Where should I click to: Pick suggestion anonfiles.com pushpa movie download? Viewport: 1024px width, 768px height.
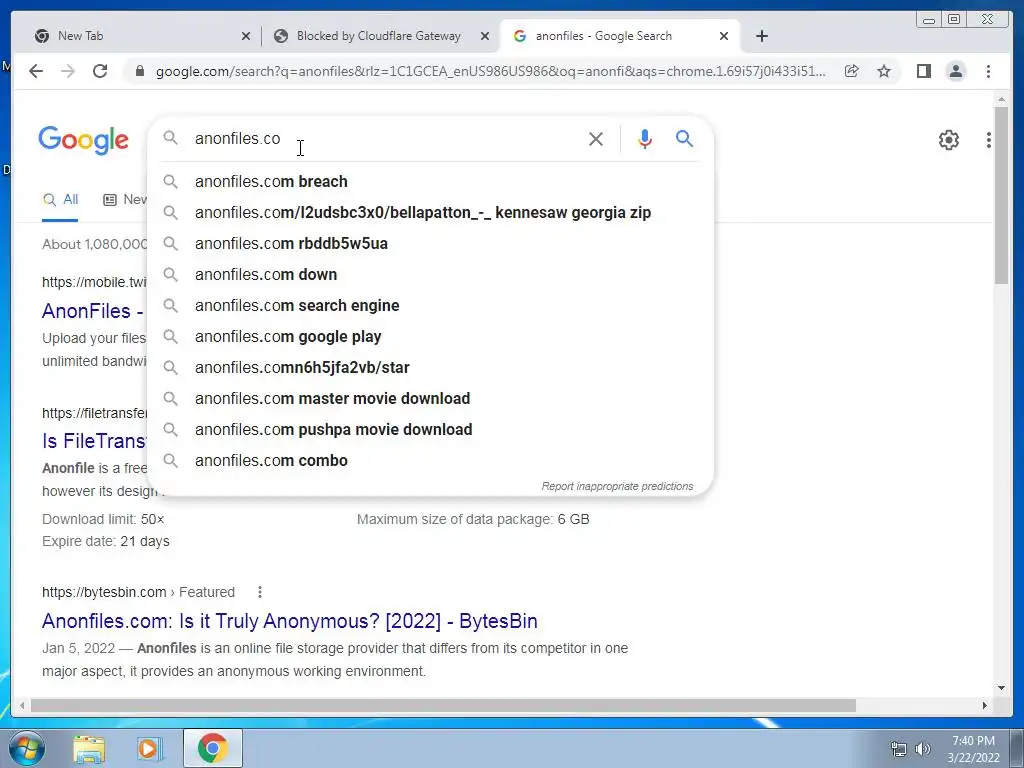click(x=431, y=430)
